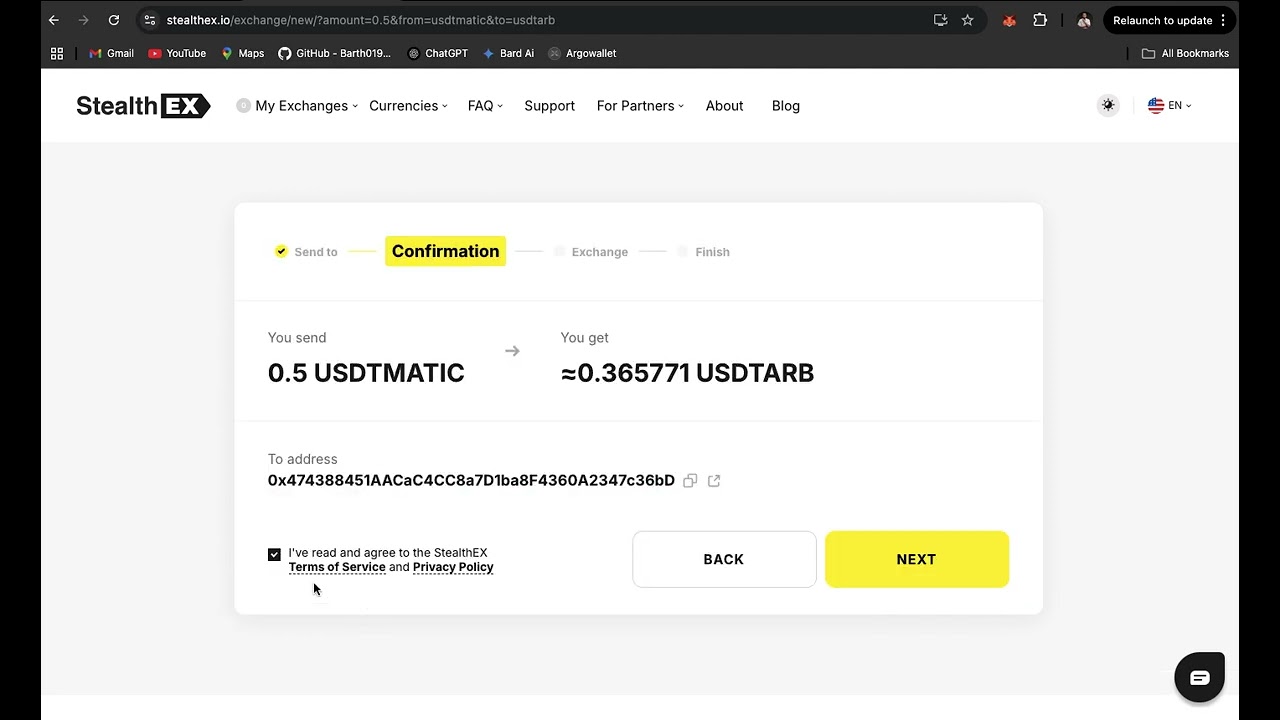Screen dimensions: 1280x720
Task: Open the Gmail bookmark
Action: pos(111,53)
